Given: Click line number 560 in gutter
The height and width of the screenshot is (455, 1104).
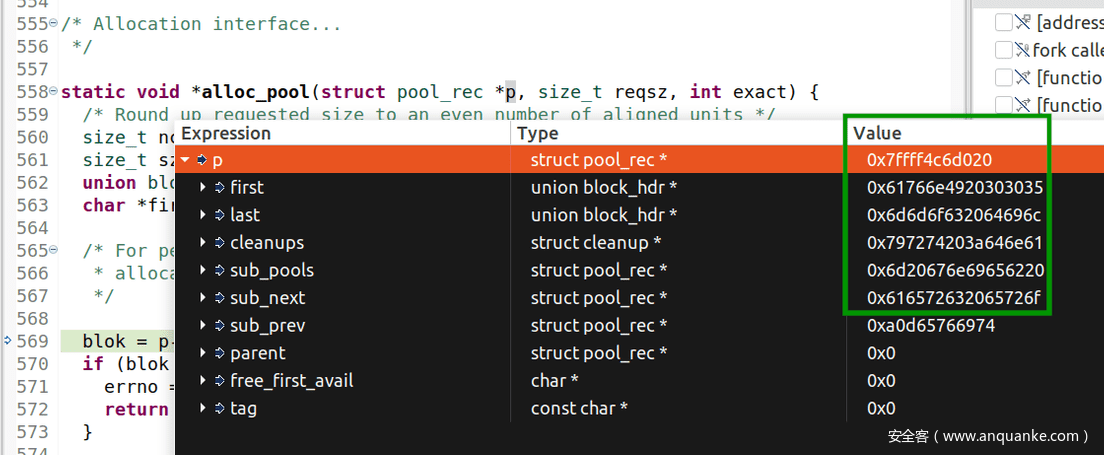Looking at the screenshot, I should pyautogui.click(x=32, y=137).
